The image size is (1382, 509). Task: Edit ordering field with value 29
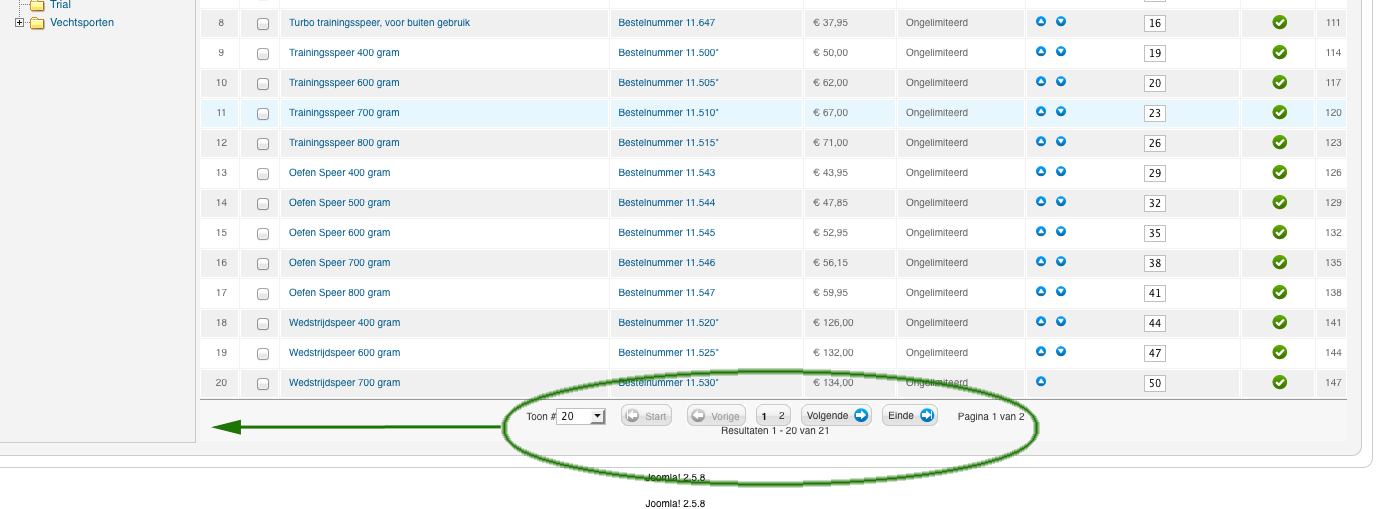(1155, 173)
